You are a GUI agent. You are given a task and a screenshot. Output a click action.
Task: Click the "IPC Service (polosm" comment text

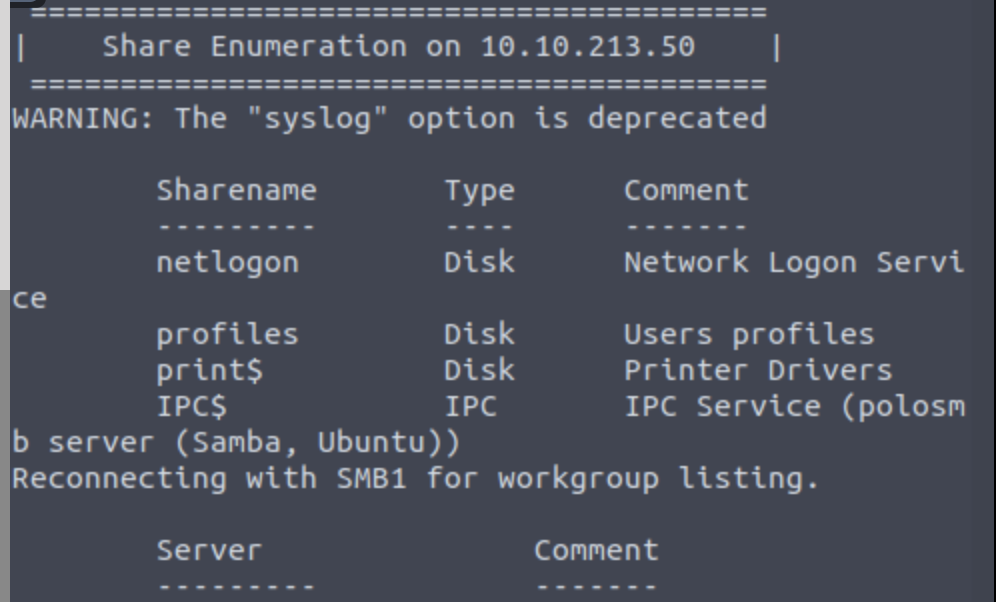(x=794, y=406)
